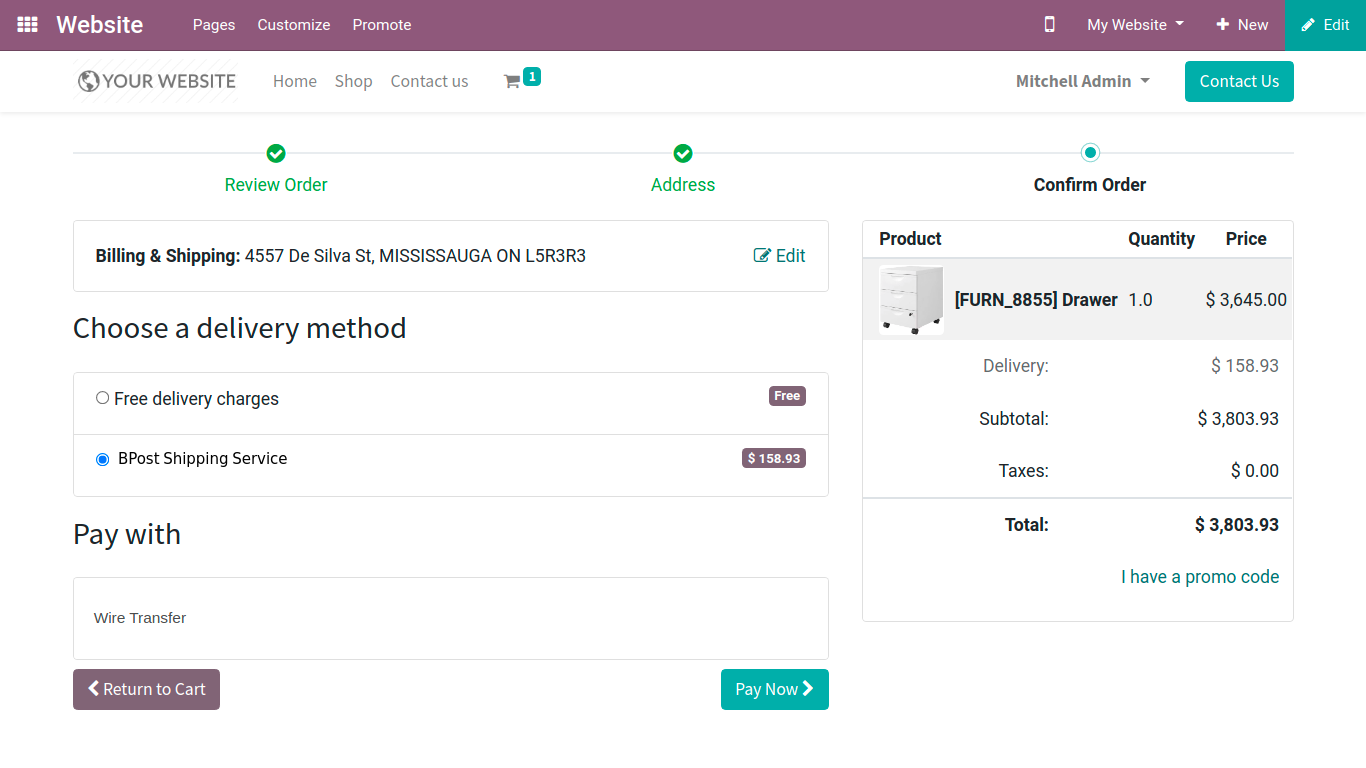Click the Address green checkmark step
Viewport: 1366px width, 768px height.
click(683, 153)
